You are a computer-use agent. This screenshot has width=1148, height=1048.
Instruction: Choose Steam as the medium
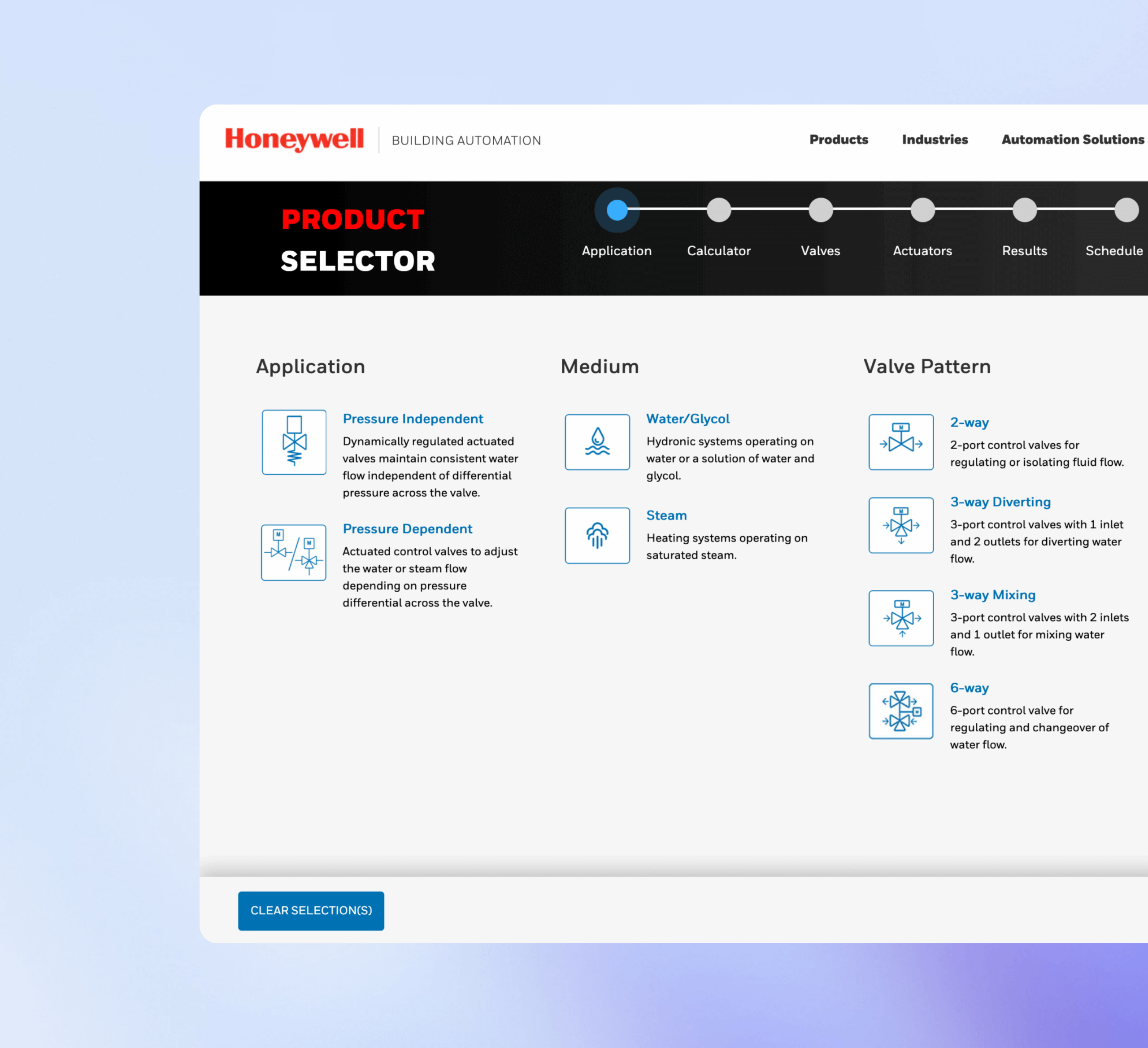666,515
